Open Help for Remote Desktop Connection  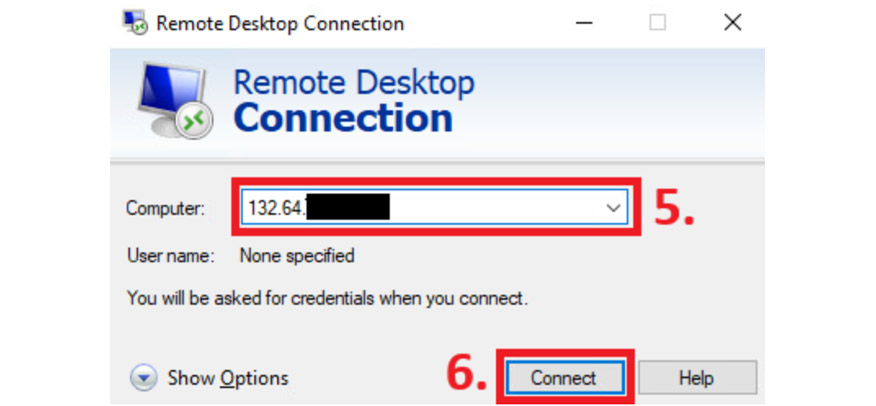tap(695, 377)
